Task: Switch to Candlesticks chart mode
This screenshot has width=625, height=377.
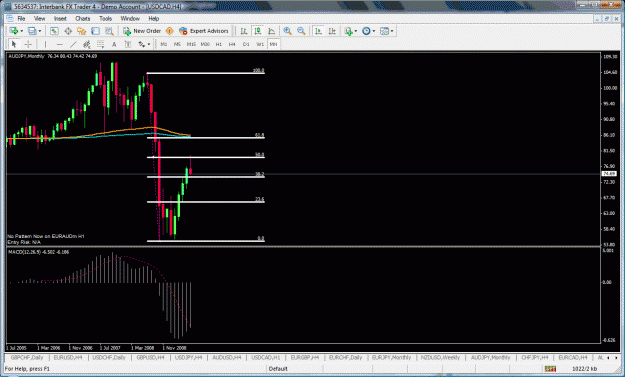Action: point(257,31)
